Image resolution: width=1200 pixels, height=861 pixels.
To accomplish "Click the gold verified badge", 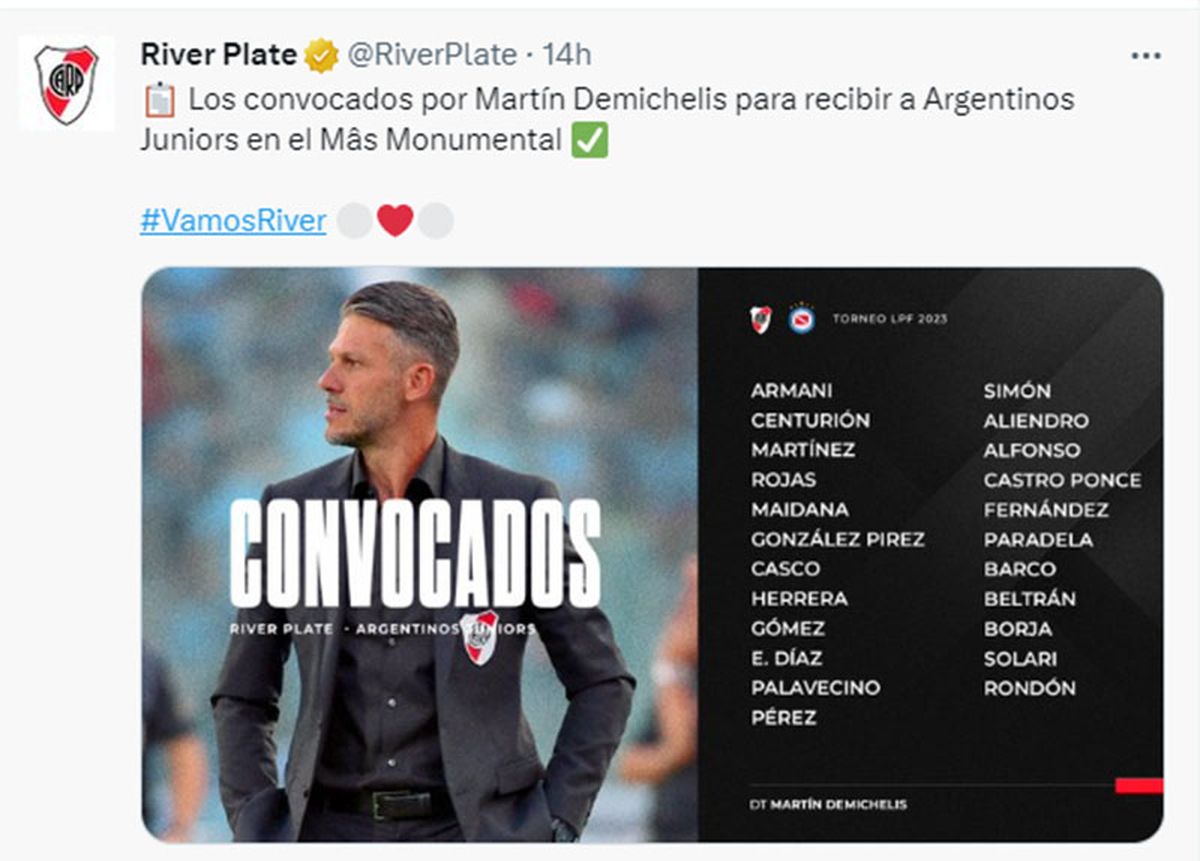I will coord(321,55).
